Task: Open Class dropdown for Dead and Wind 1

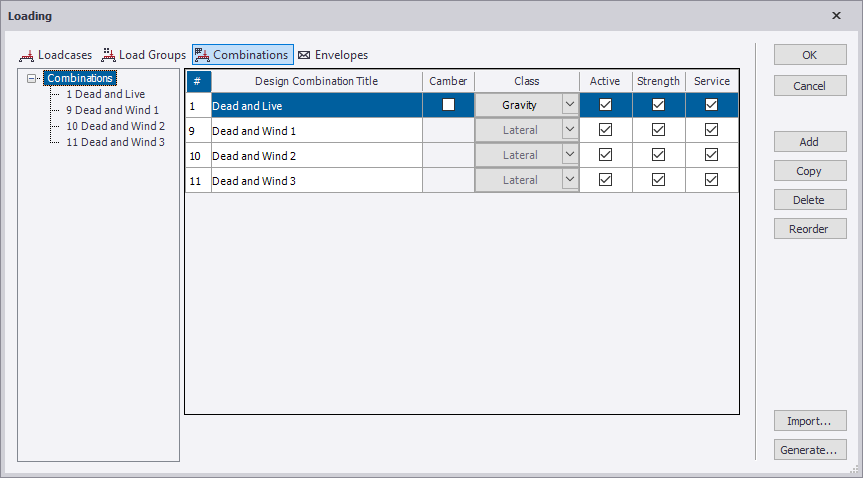Action: (x=570, y=130)
